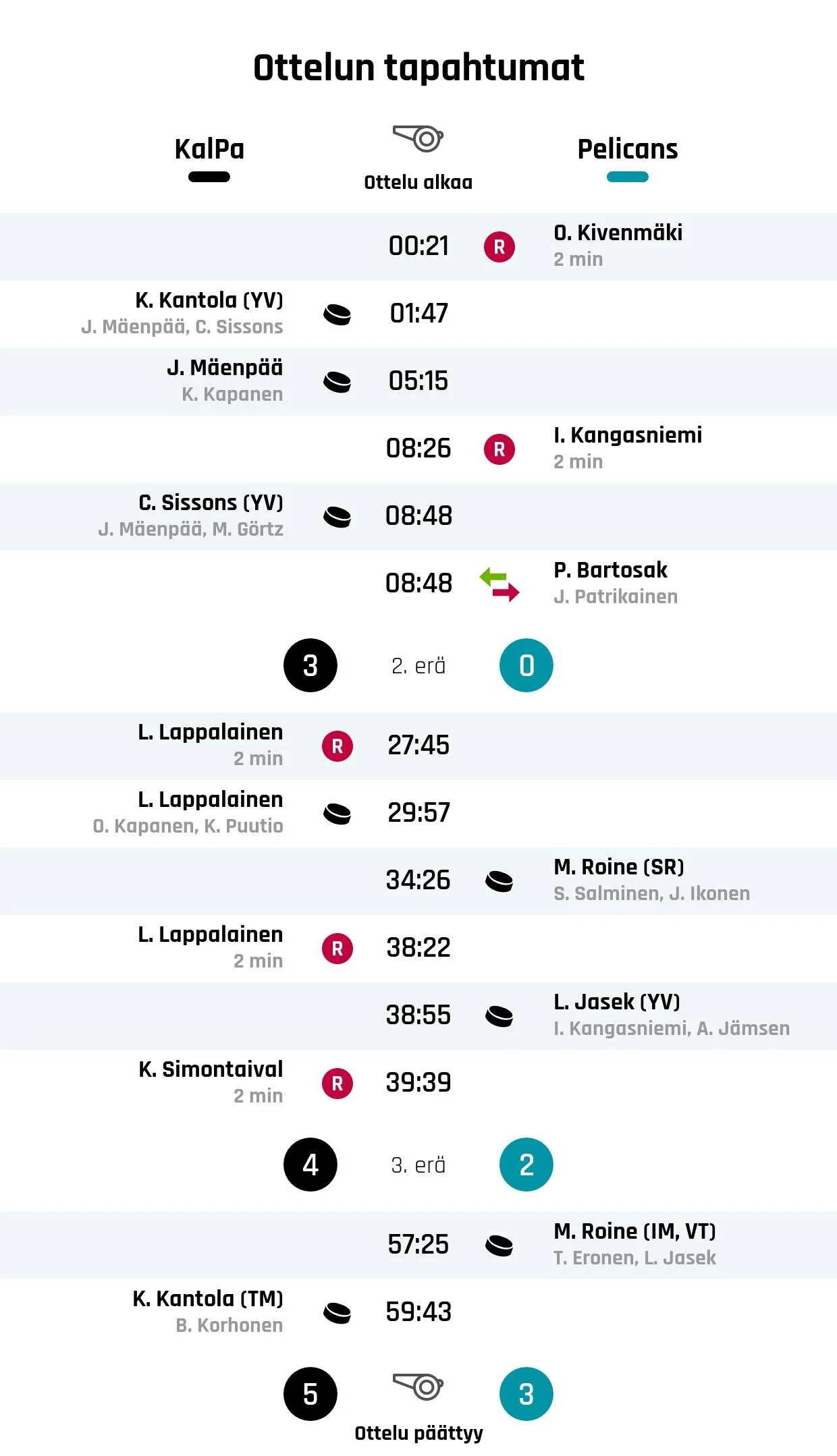Image resolution: width=837 pixels, height=1456 pixels.
Task: Click the teal Pelicans final score 3
Action: [x=526, y=1394]
